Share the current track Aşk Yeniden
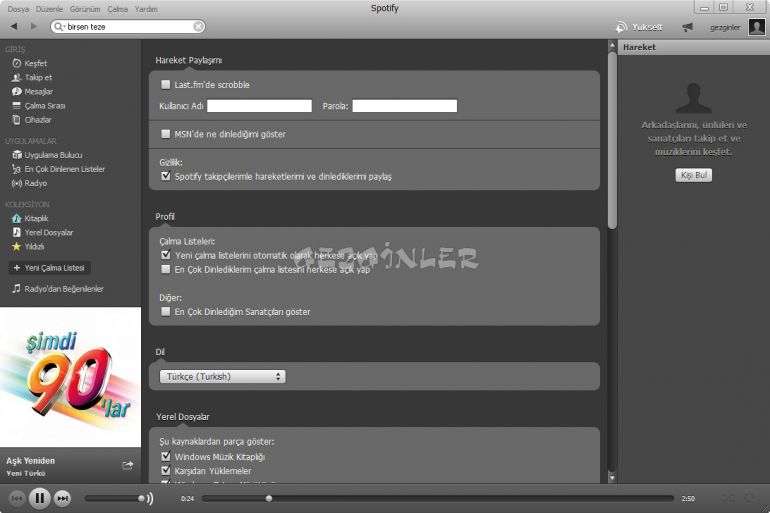 (128, 465)
